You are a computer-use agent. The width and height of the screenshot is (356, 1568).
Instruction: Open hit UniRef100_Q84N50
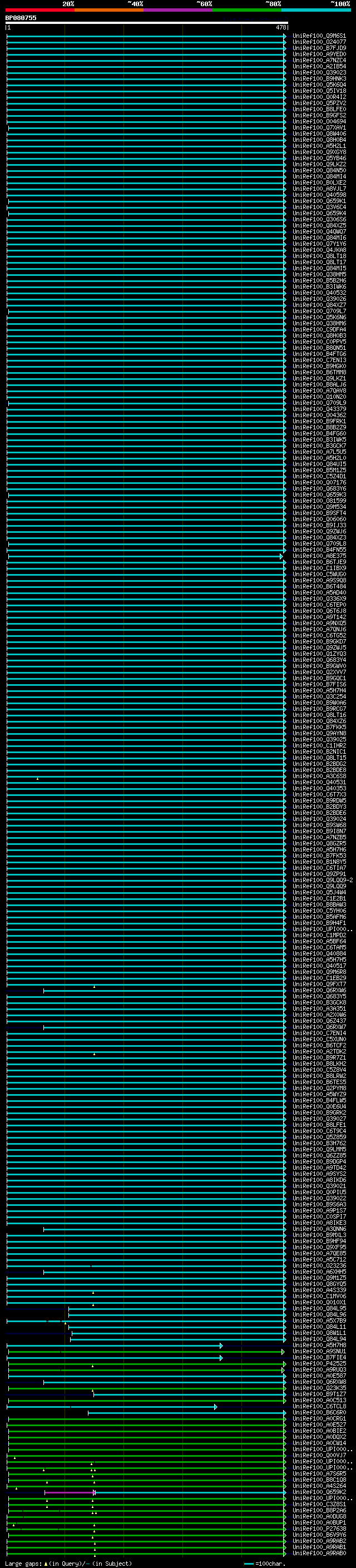319,170
